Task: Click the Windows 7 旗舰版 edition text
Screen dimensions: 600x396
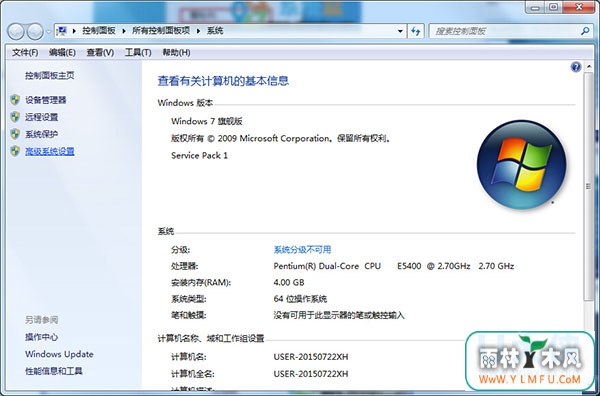Action: pyautogui.click(x=207, y=121)
